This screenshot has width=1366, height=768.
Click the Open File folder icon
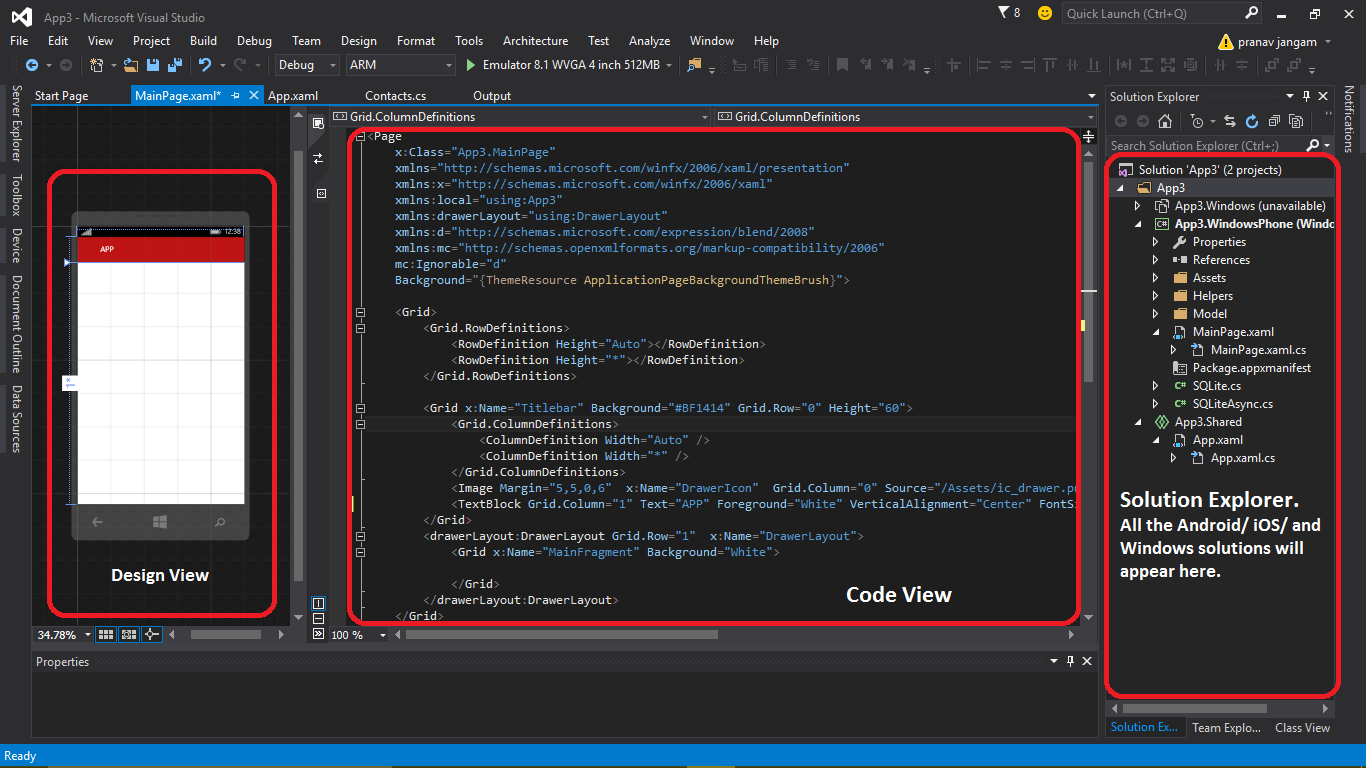pyautogui.click(x=131, y=65)
